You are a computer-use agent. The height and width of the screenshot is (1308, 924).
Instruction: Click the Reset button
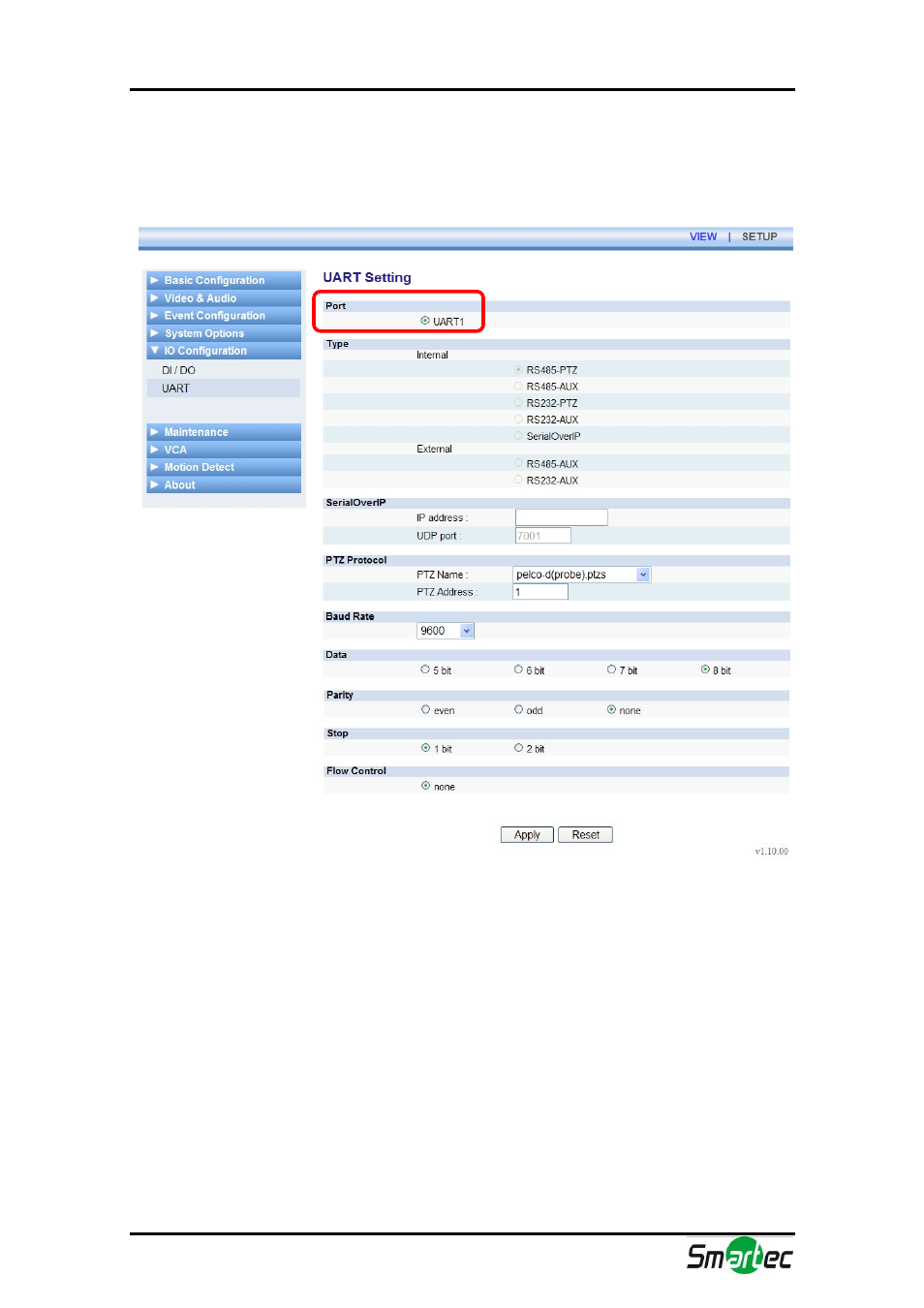click(x=585, y=835)
